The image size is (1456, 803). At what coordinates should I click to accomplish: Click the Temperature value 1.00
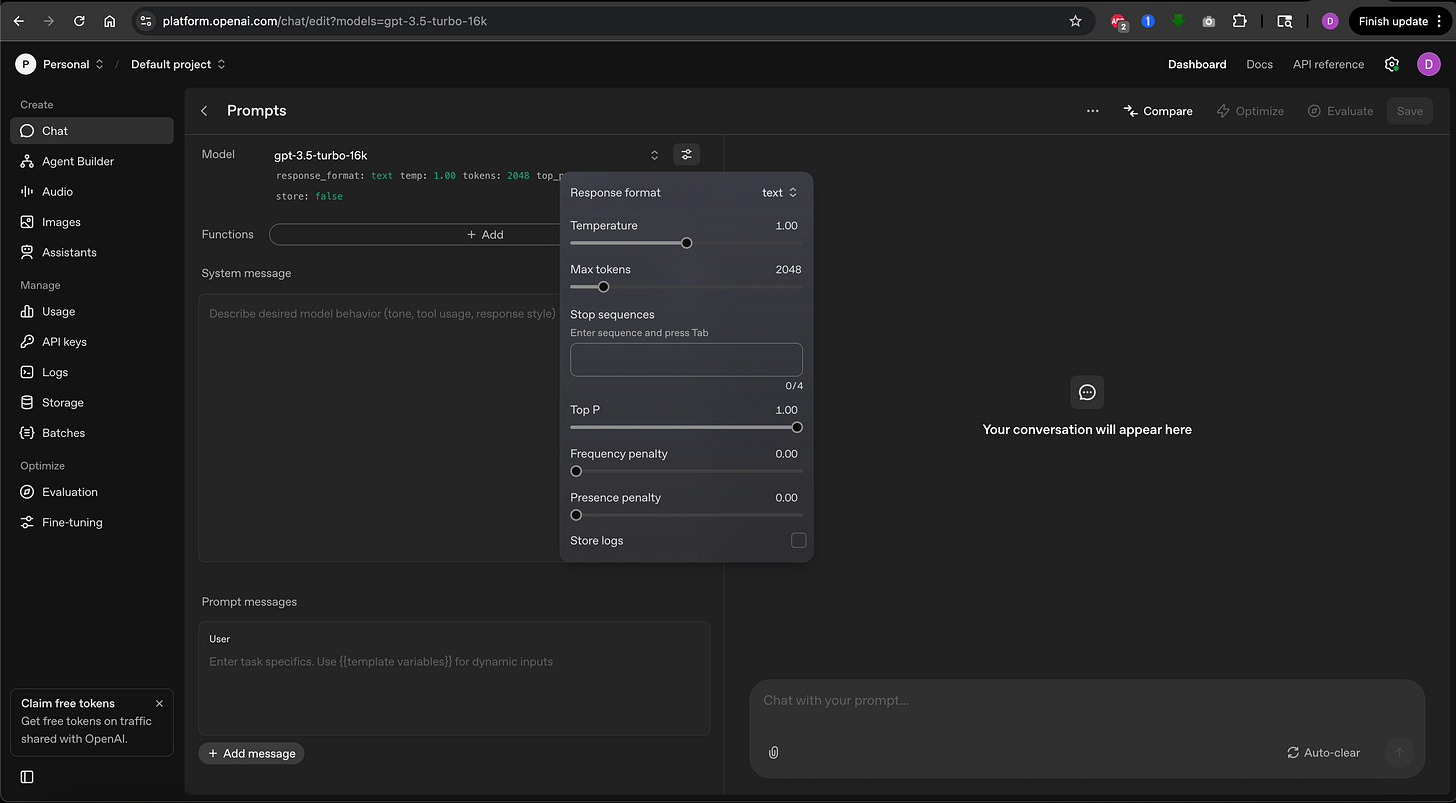pyautogui.click(x=788, y=226)
